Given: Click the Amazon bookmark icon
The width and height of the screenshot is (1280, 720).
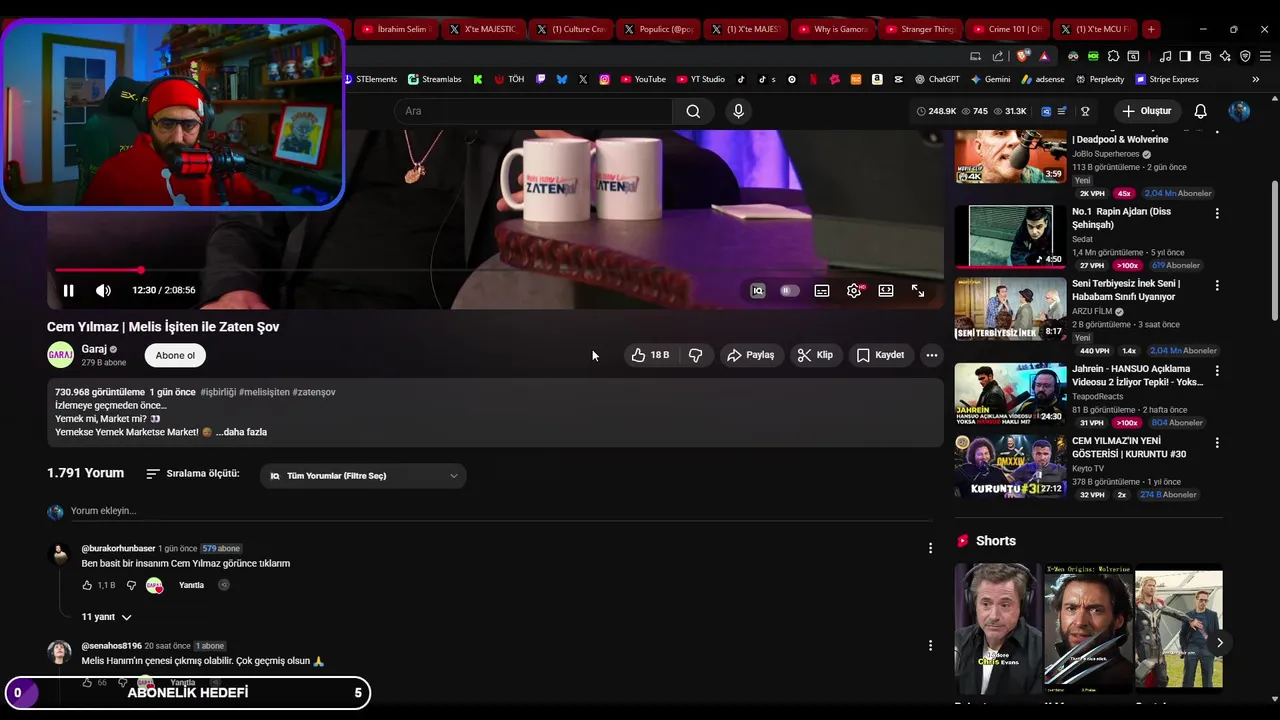Looking at the screenshot, I should pyautogui.click(x=877, y=79).
